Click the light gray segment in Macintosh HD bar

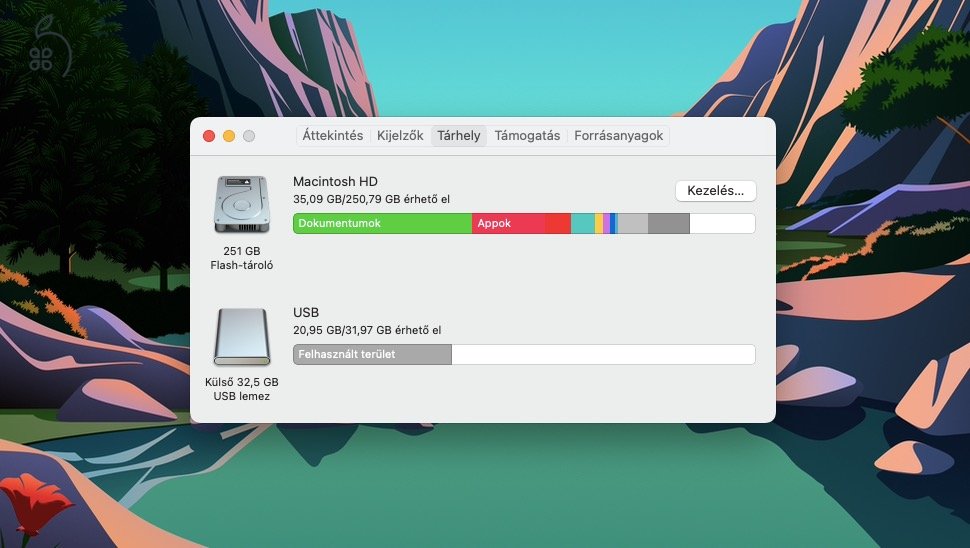[633, 223]
